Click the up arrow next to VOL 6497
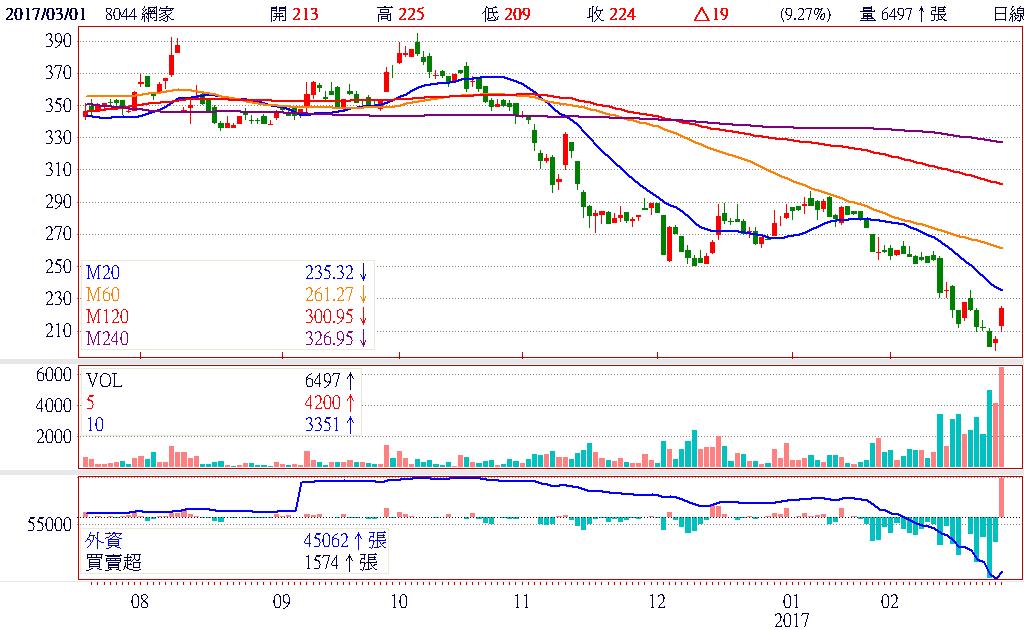Viewport: 1024px width, 630px height. tap(350, 381)
